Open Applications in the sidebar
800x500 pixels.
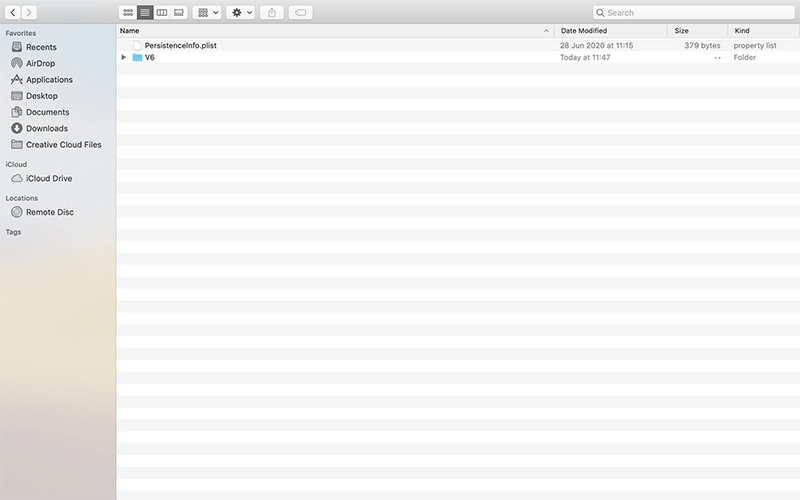click(42, 80)
